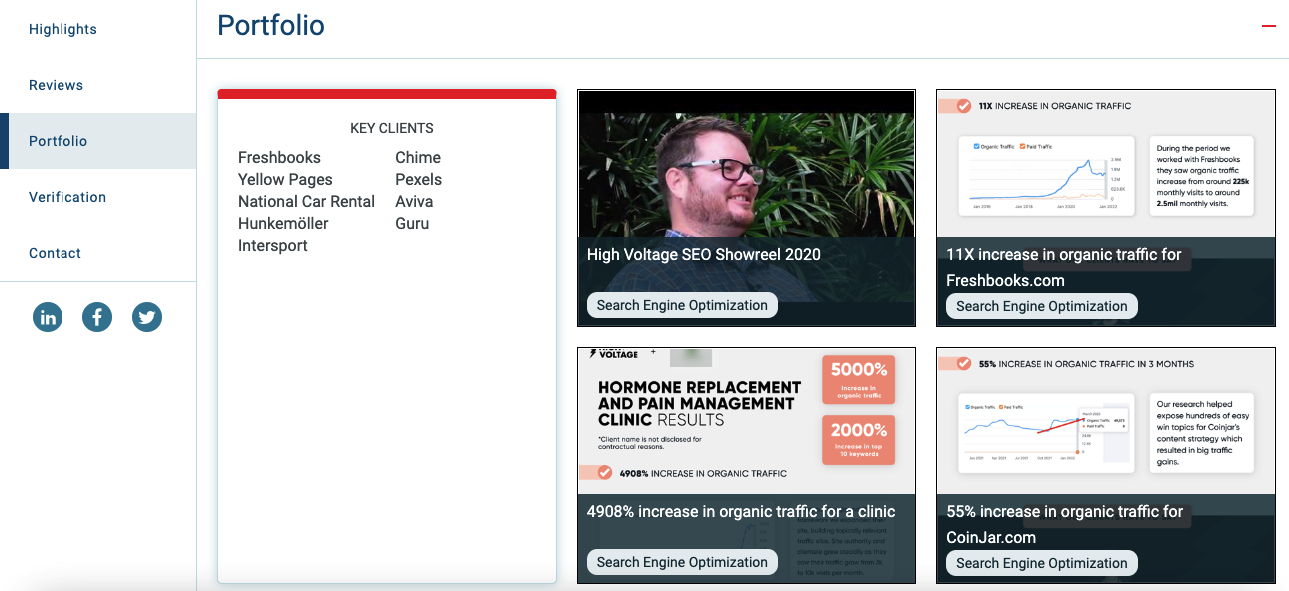This screenshot has height=591, width=1289.
Task: Open the LinkedIn social icon
Action: [x=47, y=317]
